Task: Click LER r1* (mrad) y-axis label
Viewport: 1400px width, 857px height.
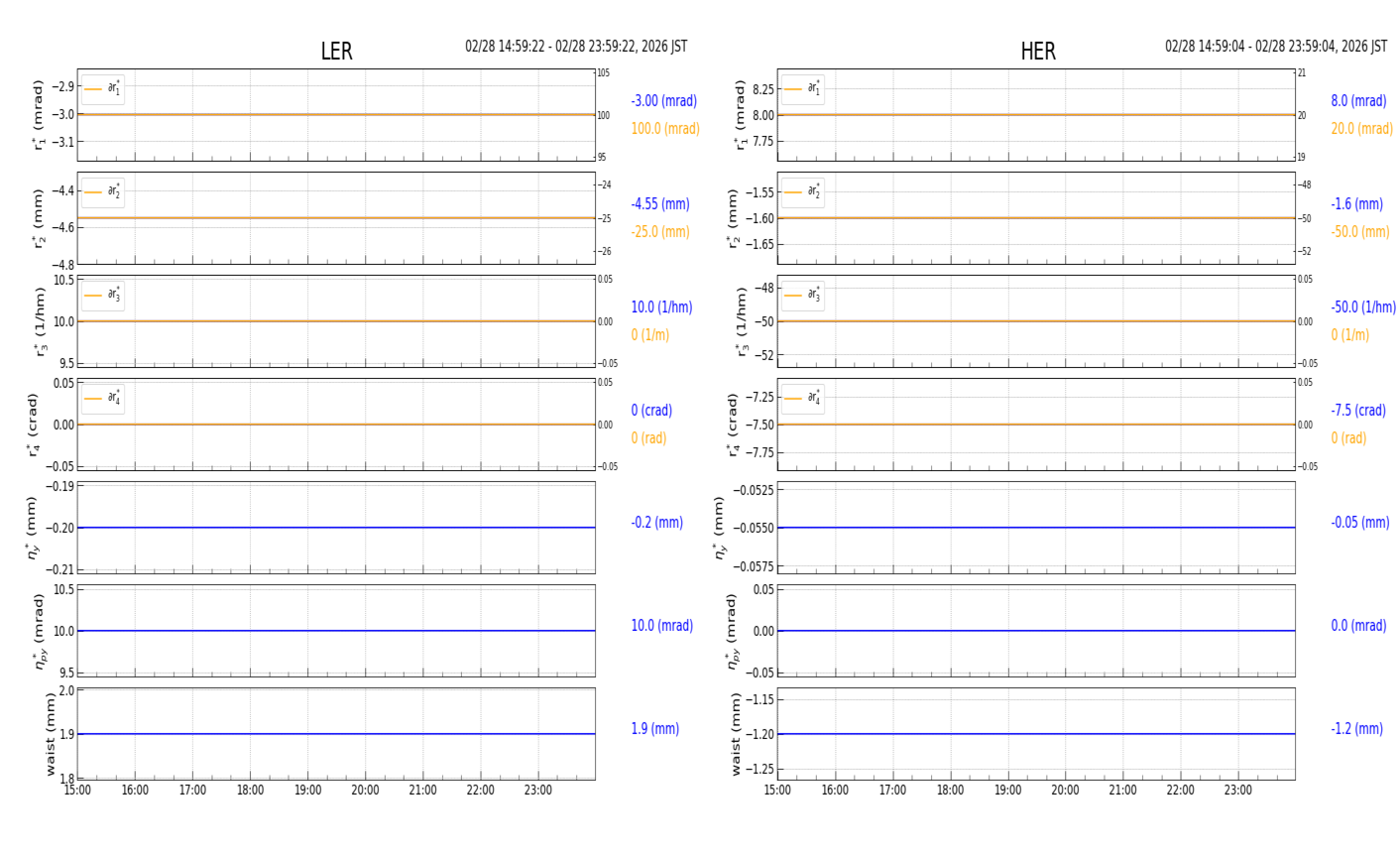Action: (x=39, y=115)
